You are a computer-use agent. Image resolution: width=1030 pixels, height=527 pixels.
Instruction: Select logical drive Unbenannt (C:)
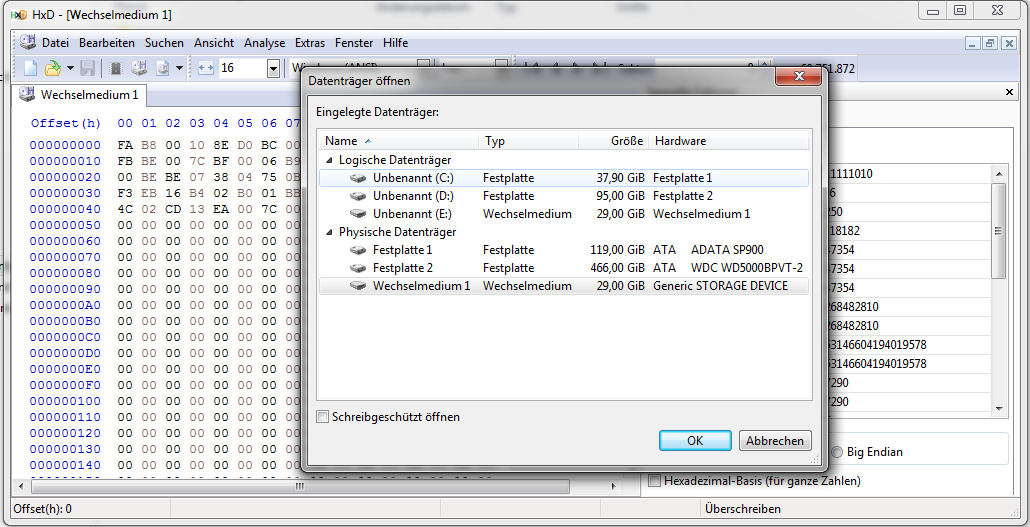(564, 177)
